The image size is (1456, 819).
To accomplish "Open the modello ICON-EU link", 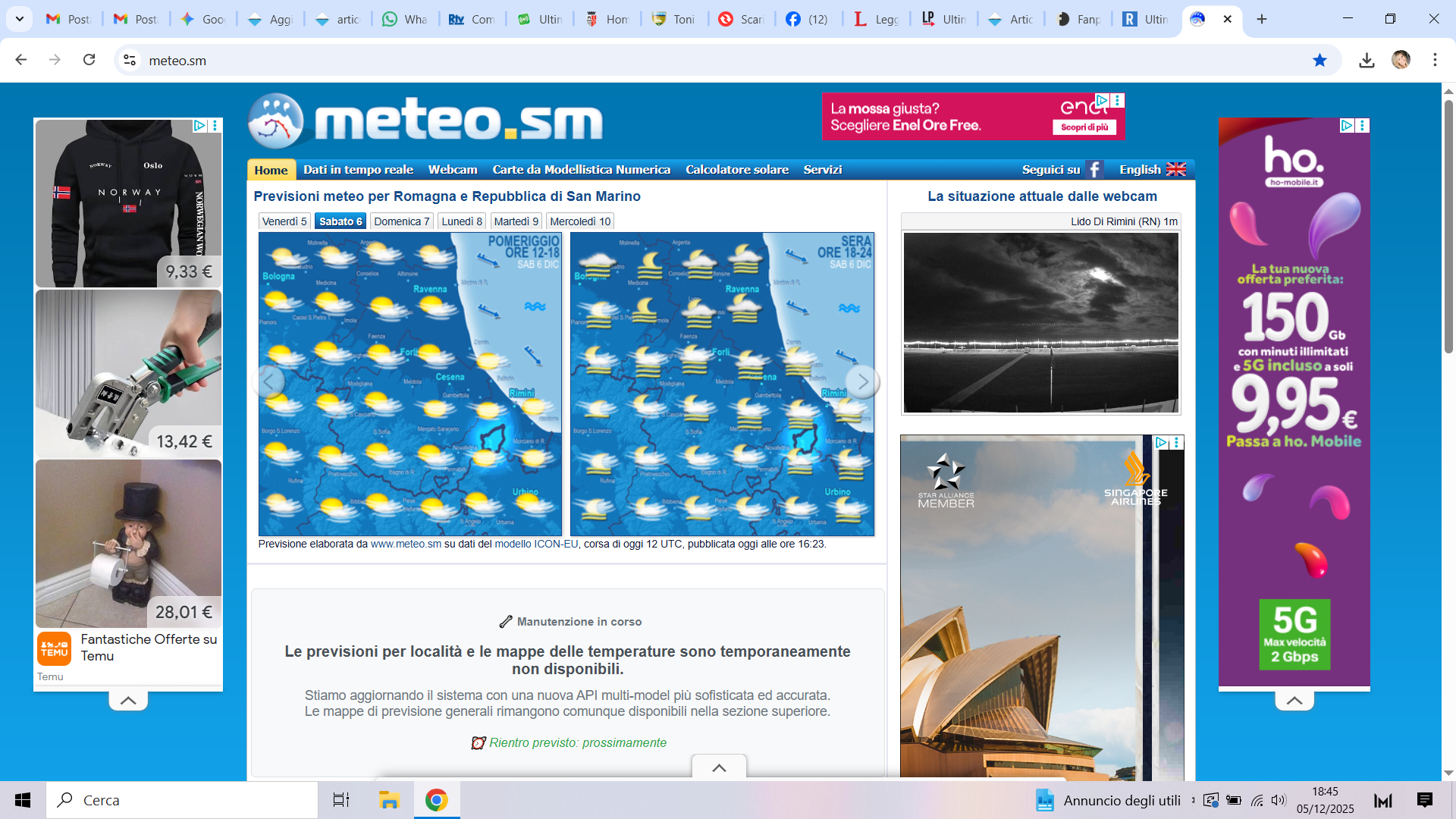I will (536, 544).
